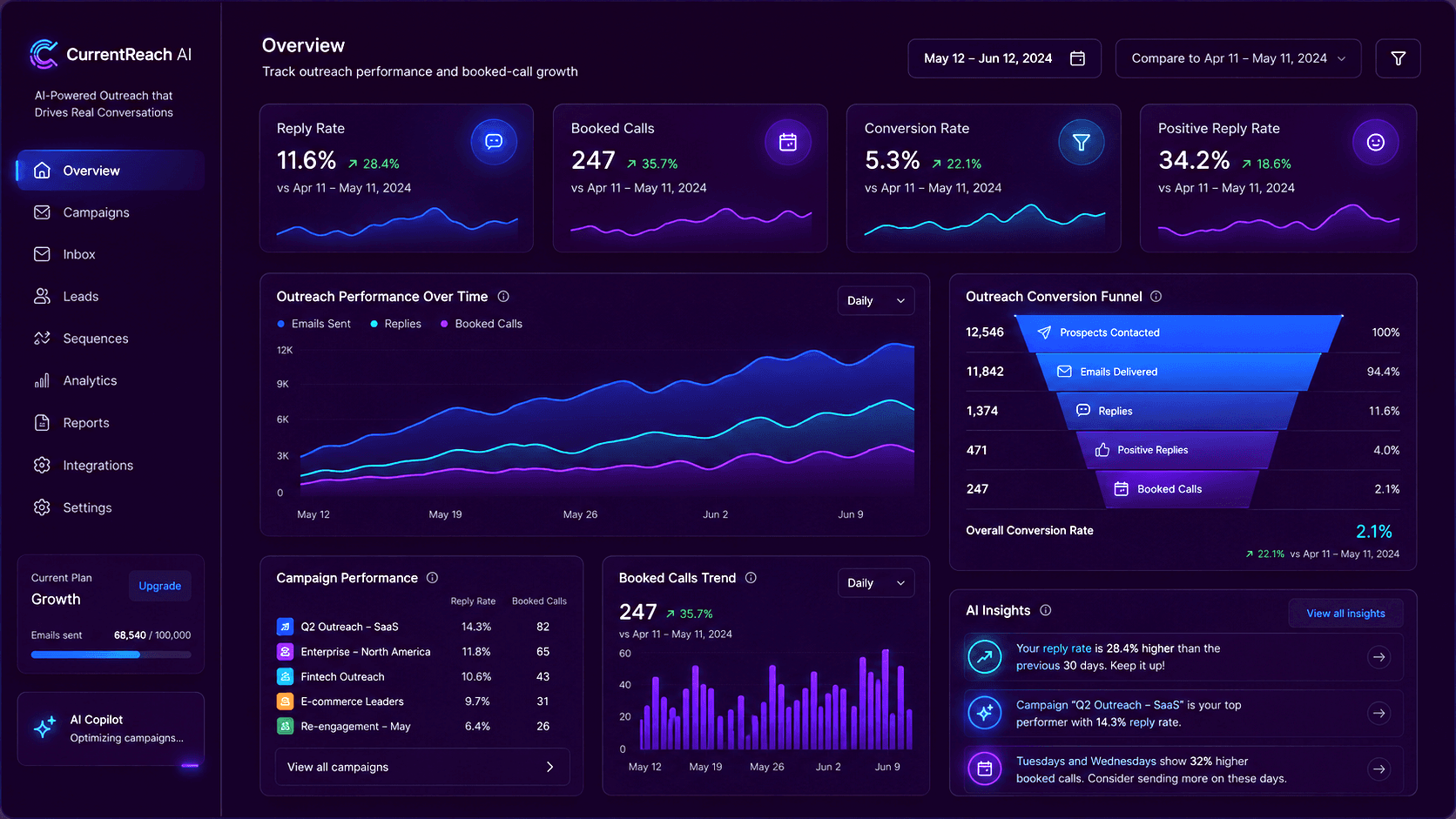Screen dimensions: 1456x819
Task: Click the Booked Calls calendar card icon
Action: (x=788, y=142)
